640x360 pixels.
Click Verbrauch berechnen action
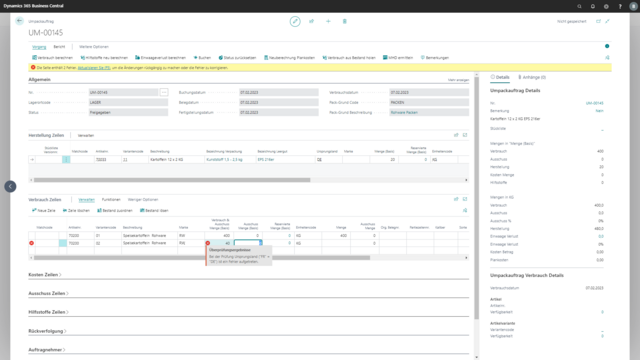[x=52, y=58]
